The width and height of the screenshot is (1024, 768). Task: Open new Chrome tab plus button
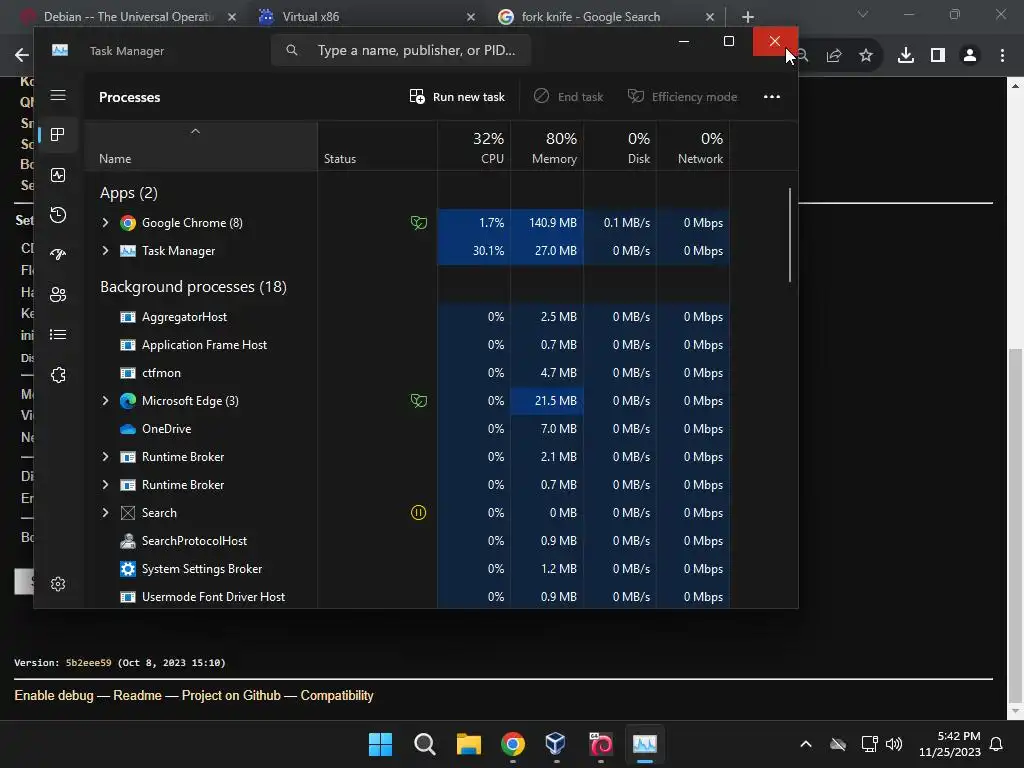pyautogui.click(x=748, y=17)
